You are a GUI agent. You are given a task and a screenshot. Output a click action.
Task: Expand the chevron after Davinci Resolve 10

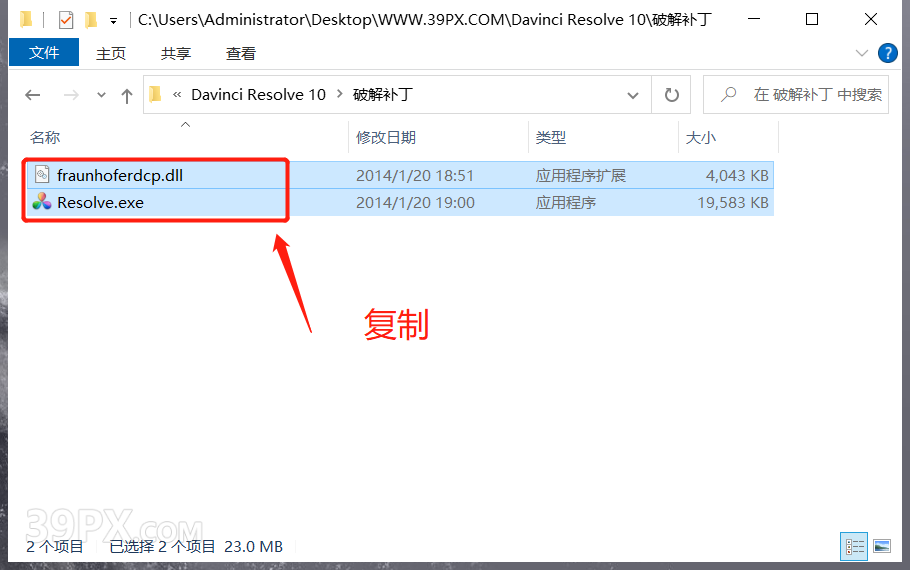click(x=340, y=94)
